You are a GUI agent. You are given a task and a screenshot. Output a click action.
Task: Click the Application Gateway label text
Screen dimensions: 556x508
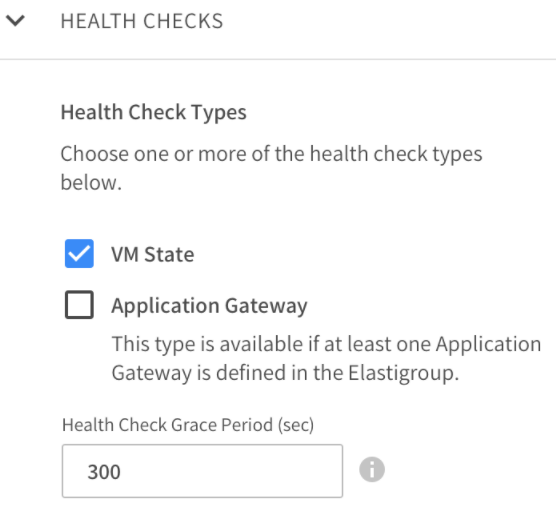209,306
